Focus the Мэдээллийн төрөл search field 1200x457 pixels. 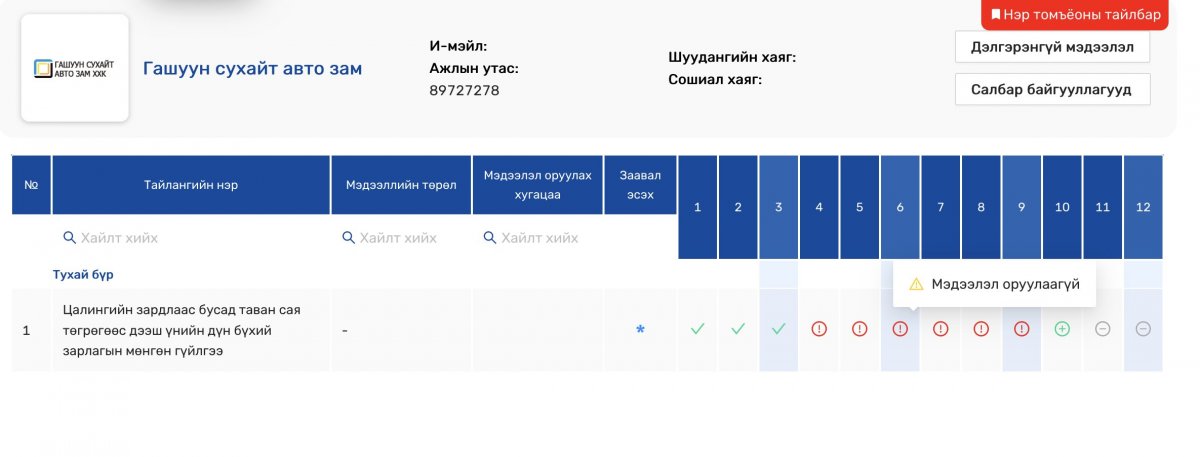[400, 238]
